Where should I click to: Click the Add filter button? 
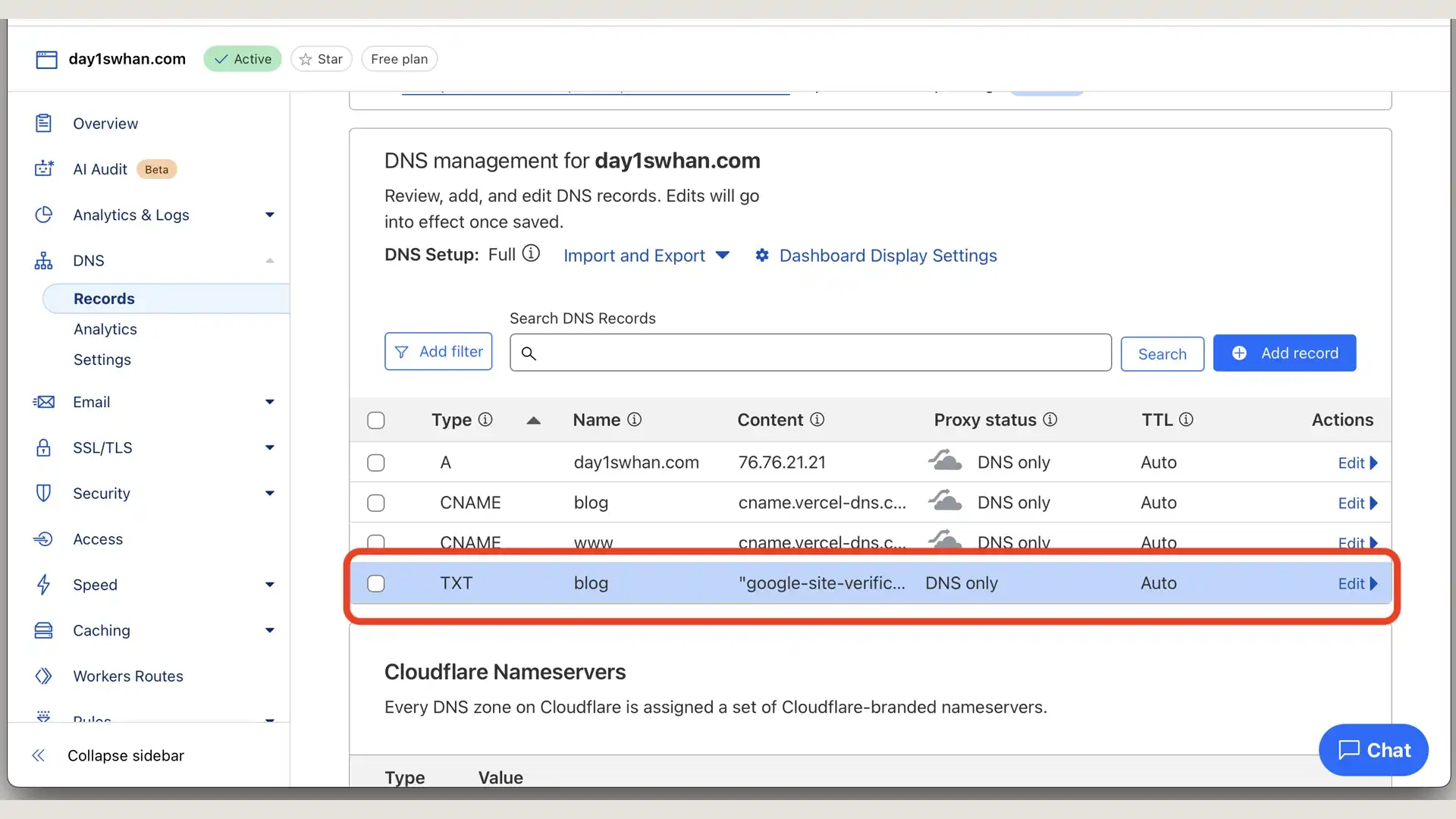[x=438, y=351]
